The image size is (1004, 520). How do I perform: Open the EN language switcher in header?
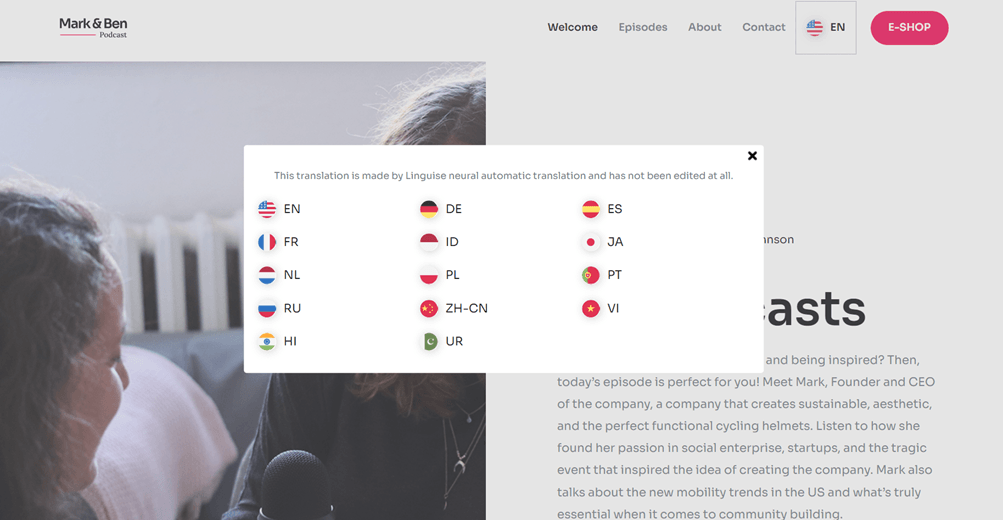point(826,28)
